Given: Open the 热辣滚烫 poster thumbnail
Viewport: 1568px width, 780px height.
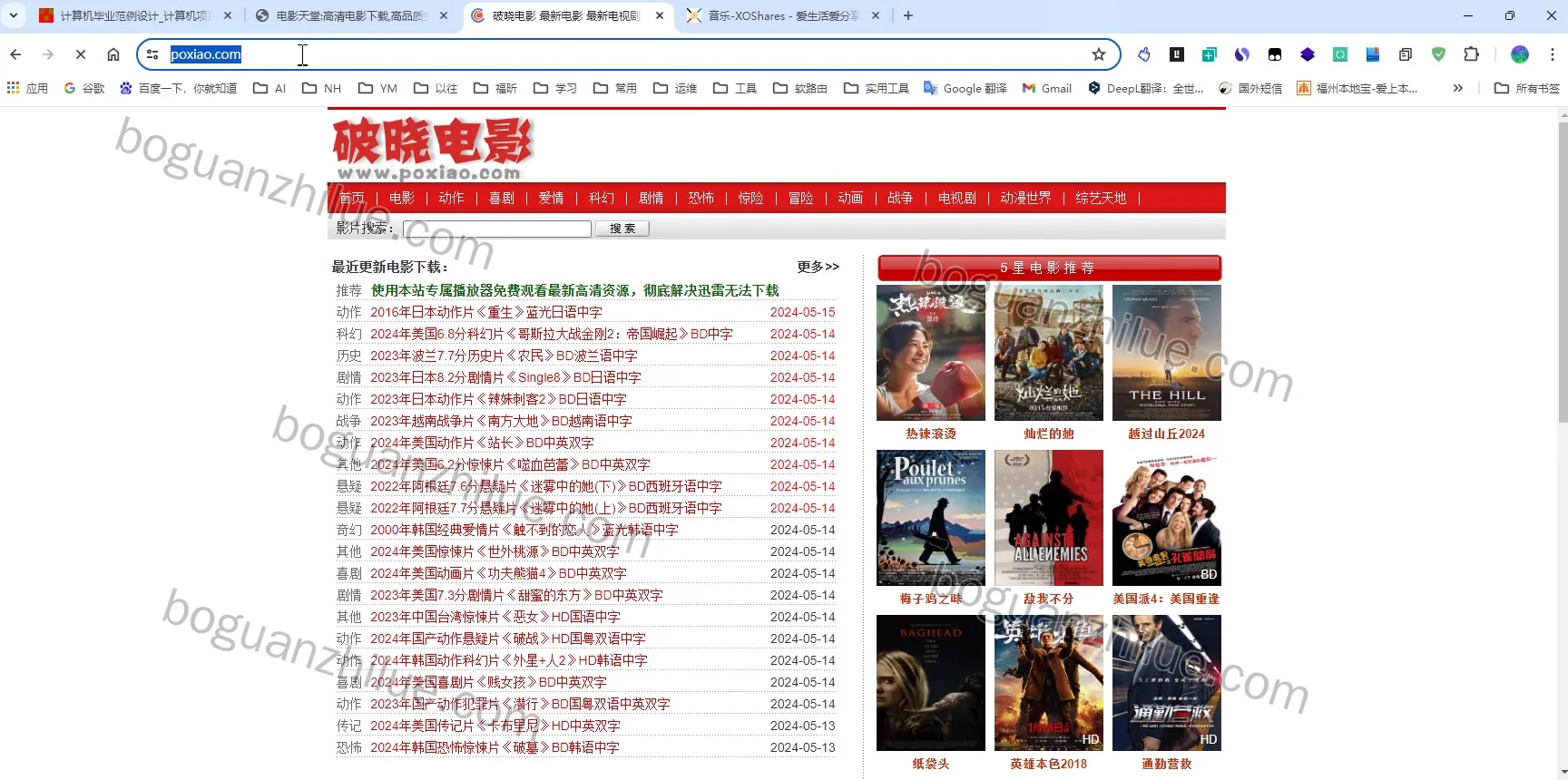Looking at the screenshot, I should coord(931,353).
